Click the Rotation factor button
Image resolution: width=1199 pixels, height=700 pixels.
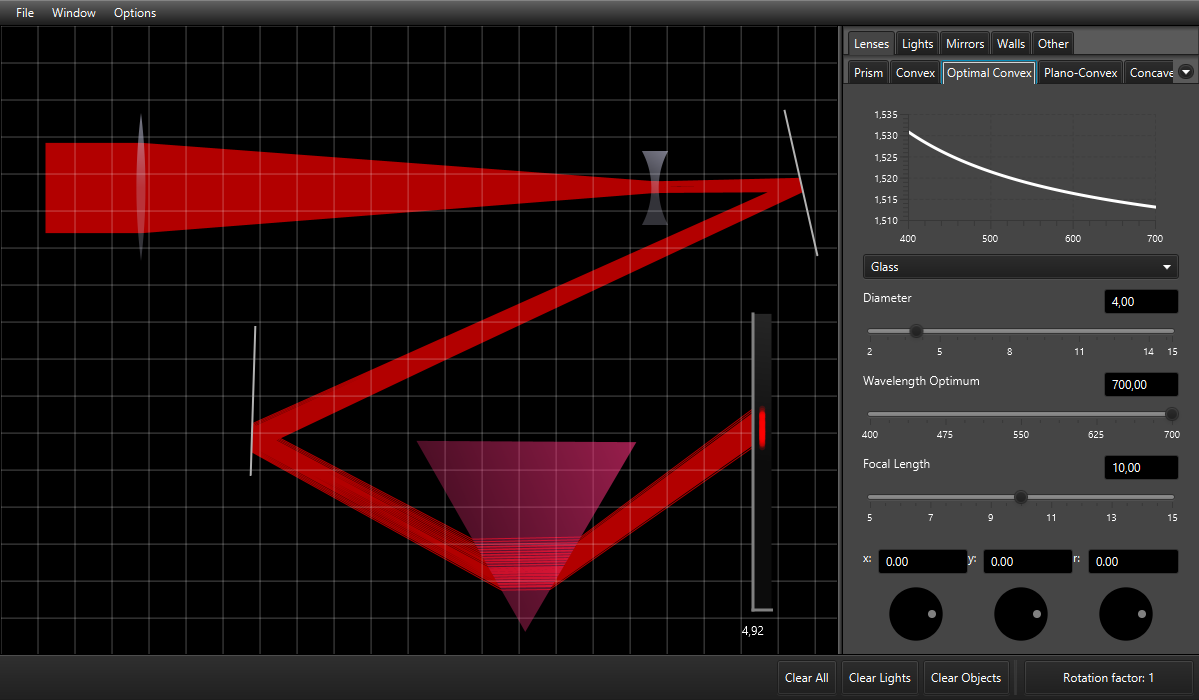point(1107,677)
